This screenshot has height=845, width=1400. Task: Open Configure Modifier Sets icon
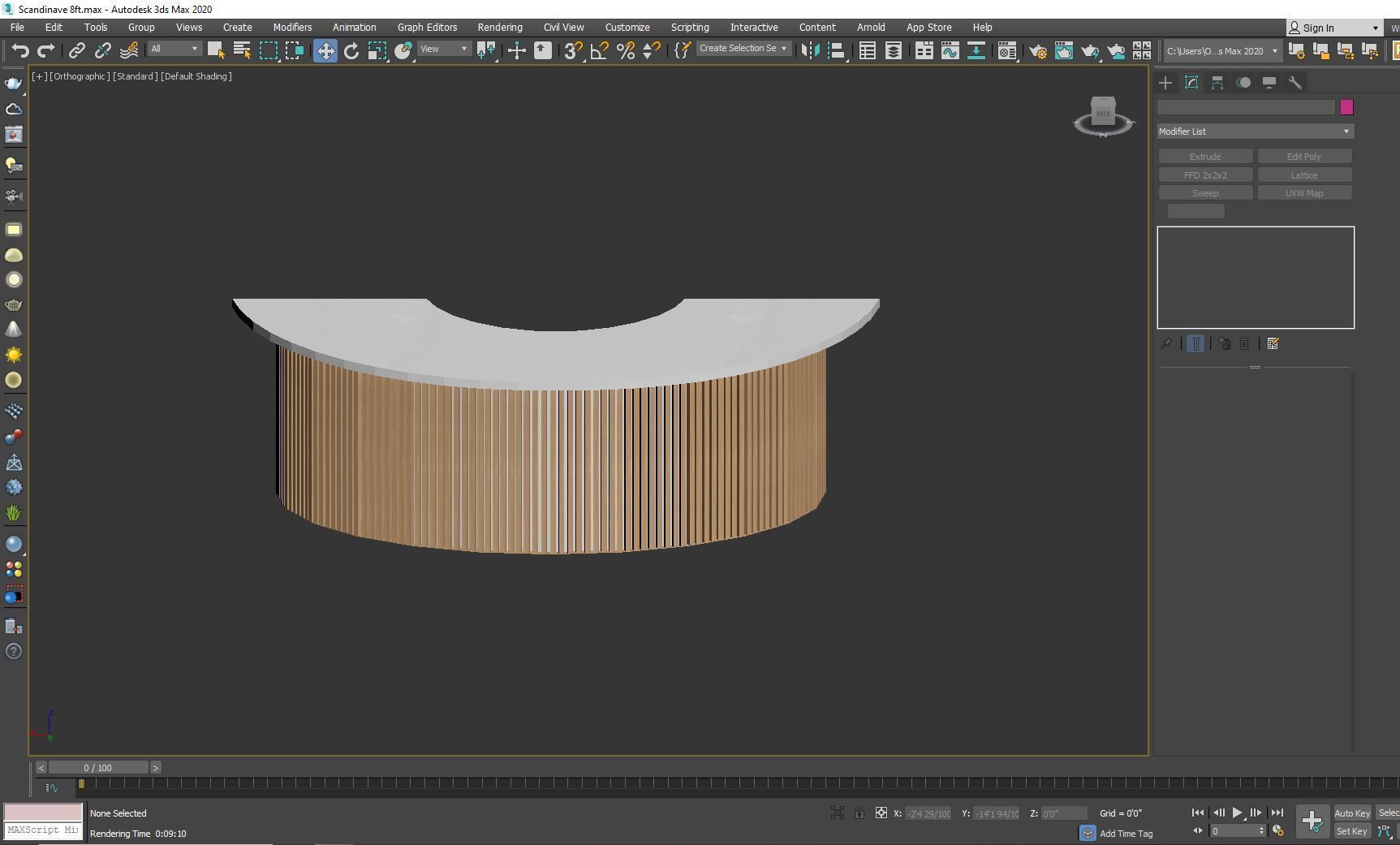[1273, 343]
